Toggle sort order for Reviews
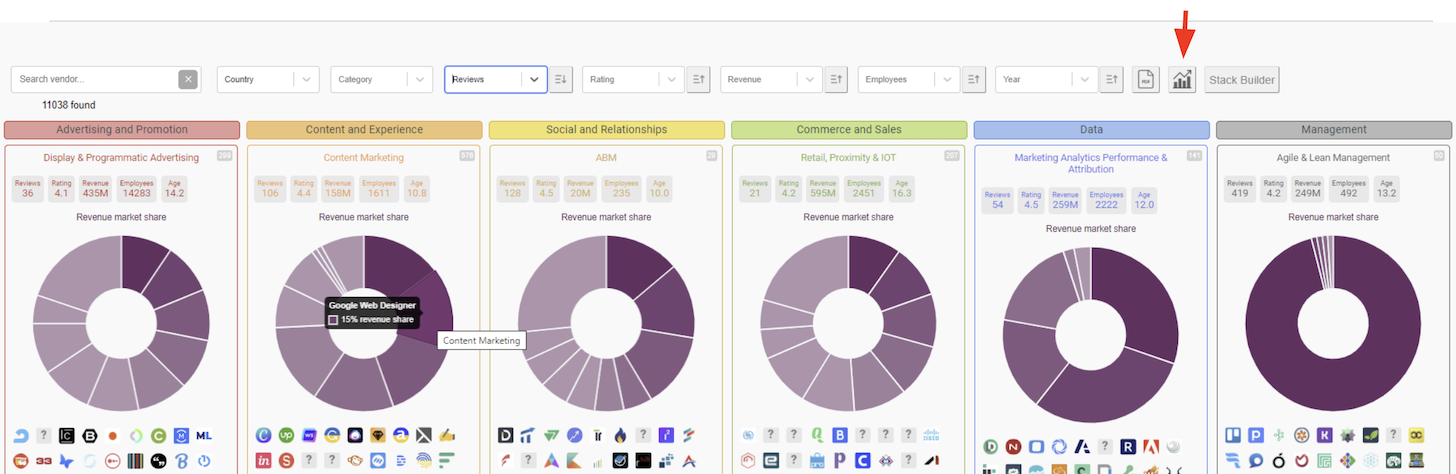 (x=561, y=80)
